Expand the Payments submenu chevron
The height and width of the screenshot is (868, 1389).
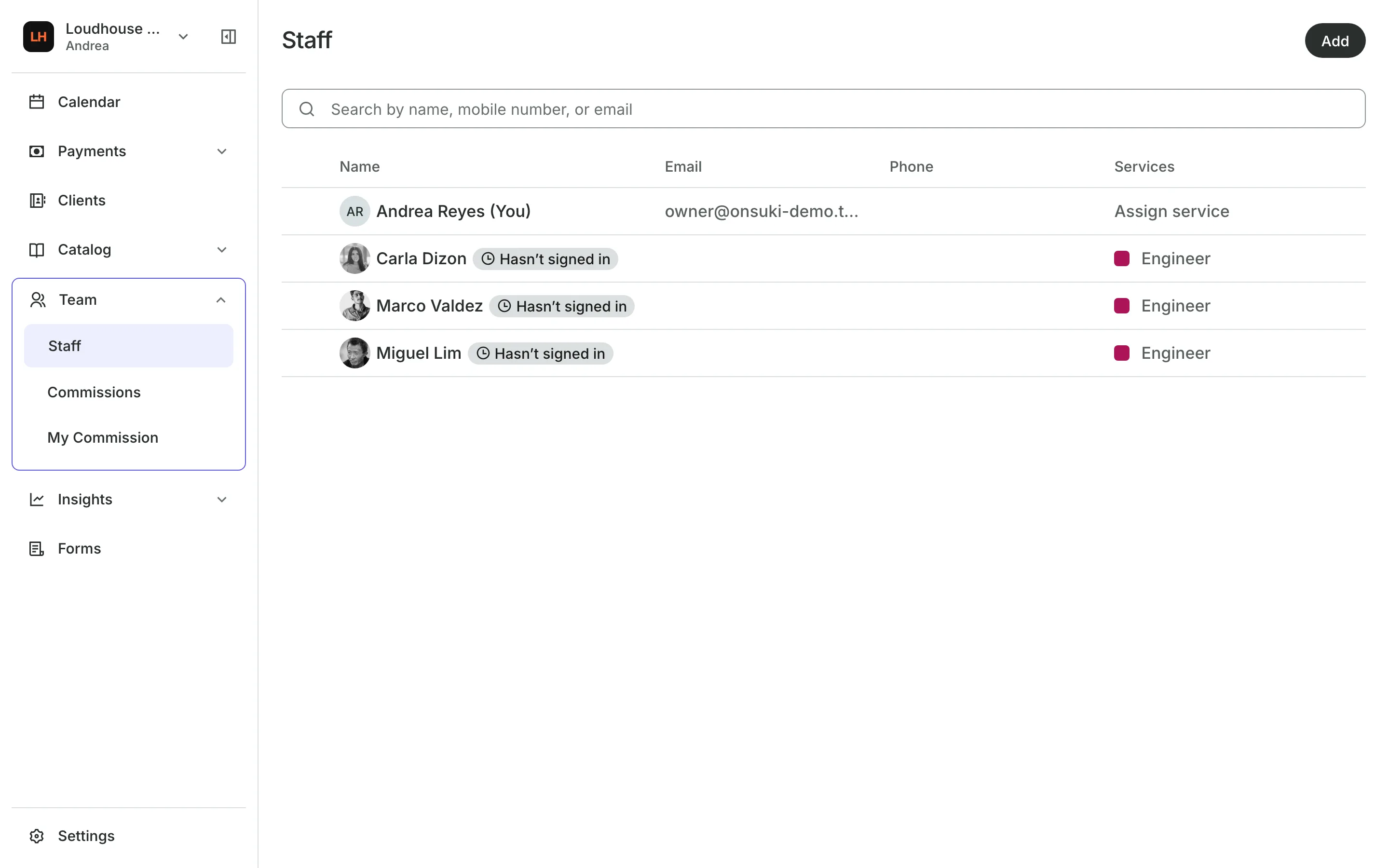[221, 151]
